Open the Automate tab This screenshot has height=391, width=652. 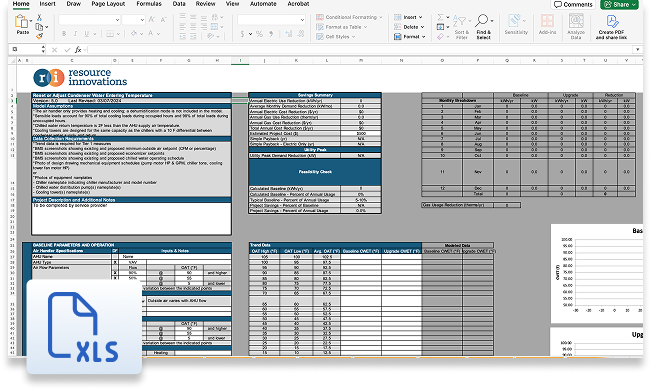263,4
